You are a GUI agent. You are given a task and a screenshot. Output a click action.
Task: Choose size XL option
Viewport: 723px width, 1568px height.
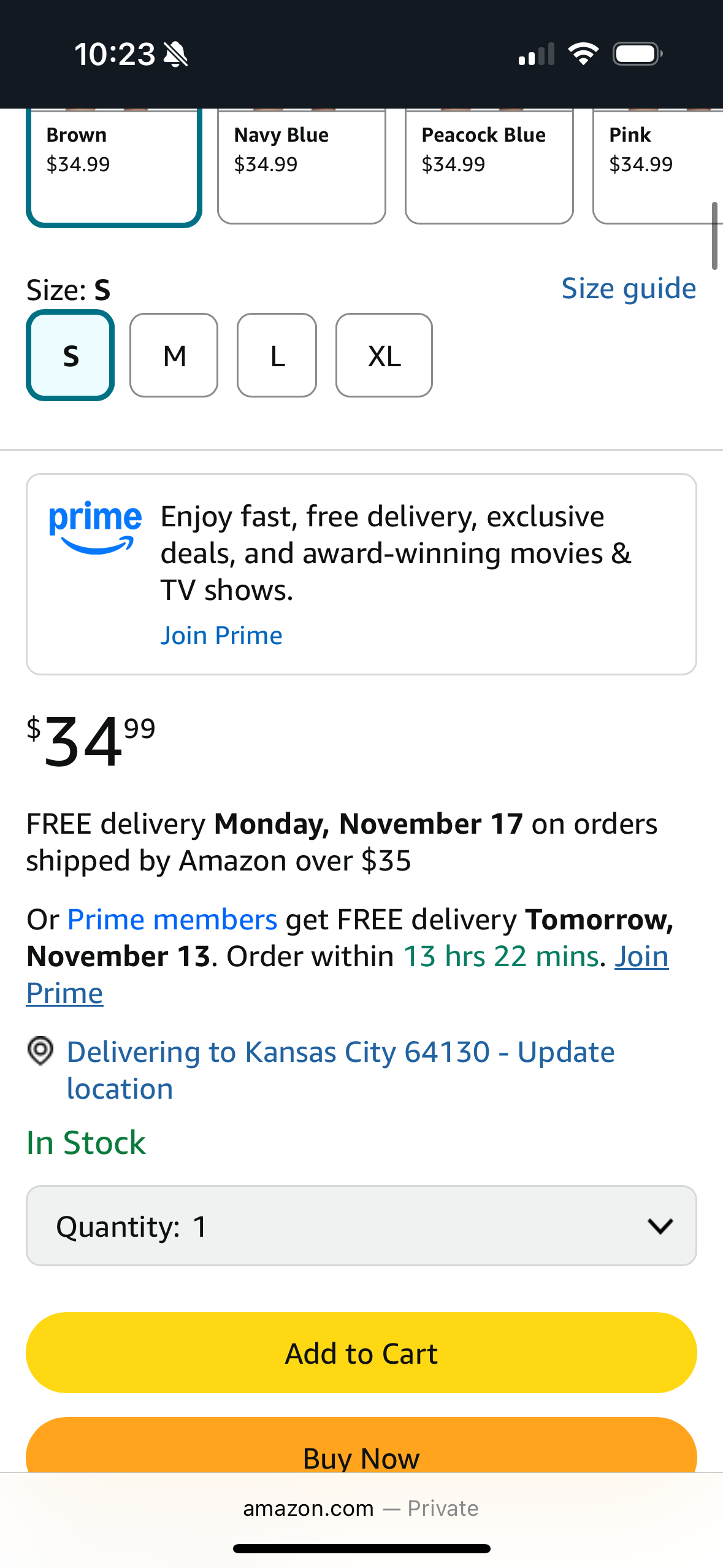click(x=384, y=355)
